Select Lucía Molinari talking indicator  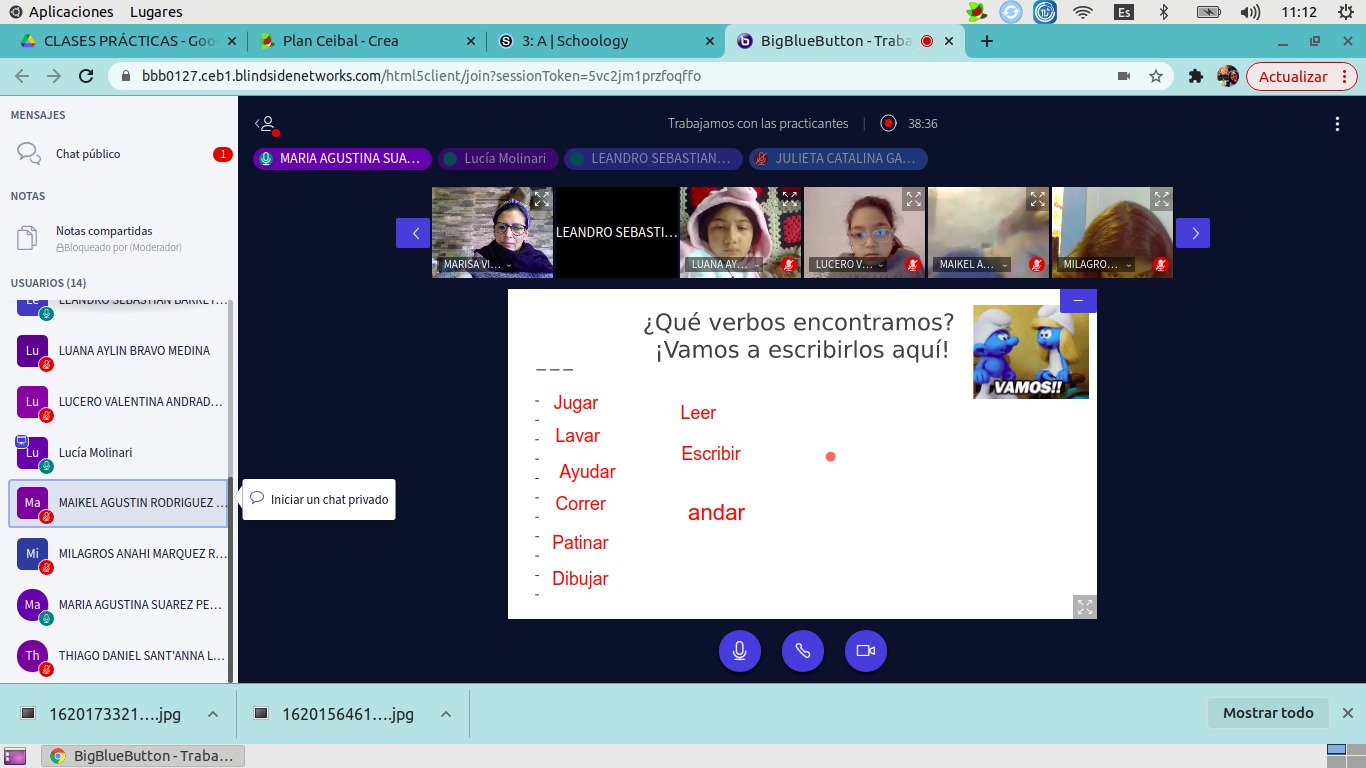[497, 159]
